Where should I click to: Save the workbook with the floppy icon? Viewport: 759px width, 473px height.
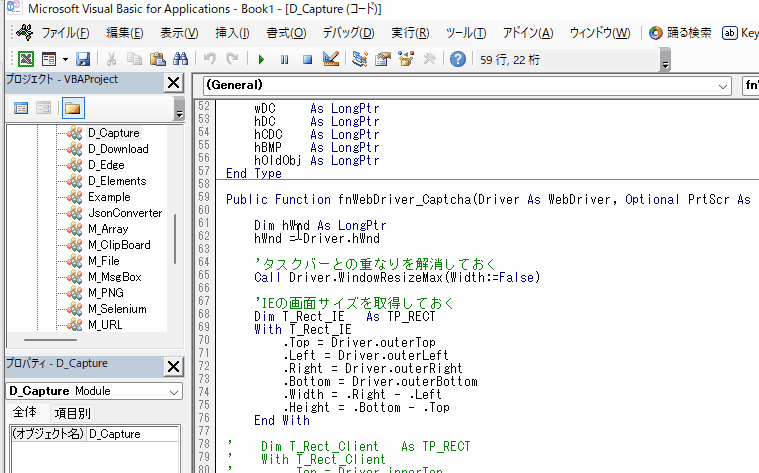[83, 60]
